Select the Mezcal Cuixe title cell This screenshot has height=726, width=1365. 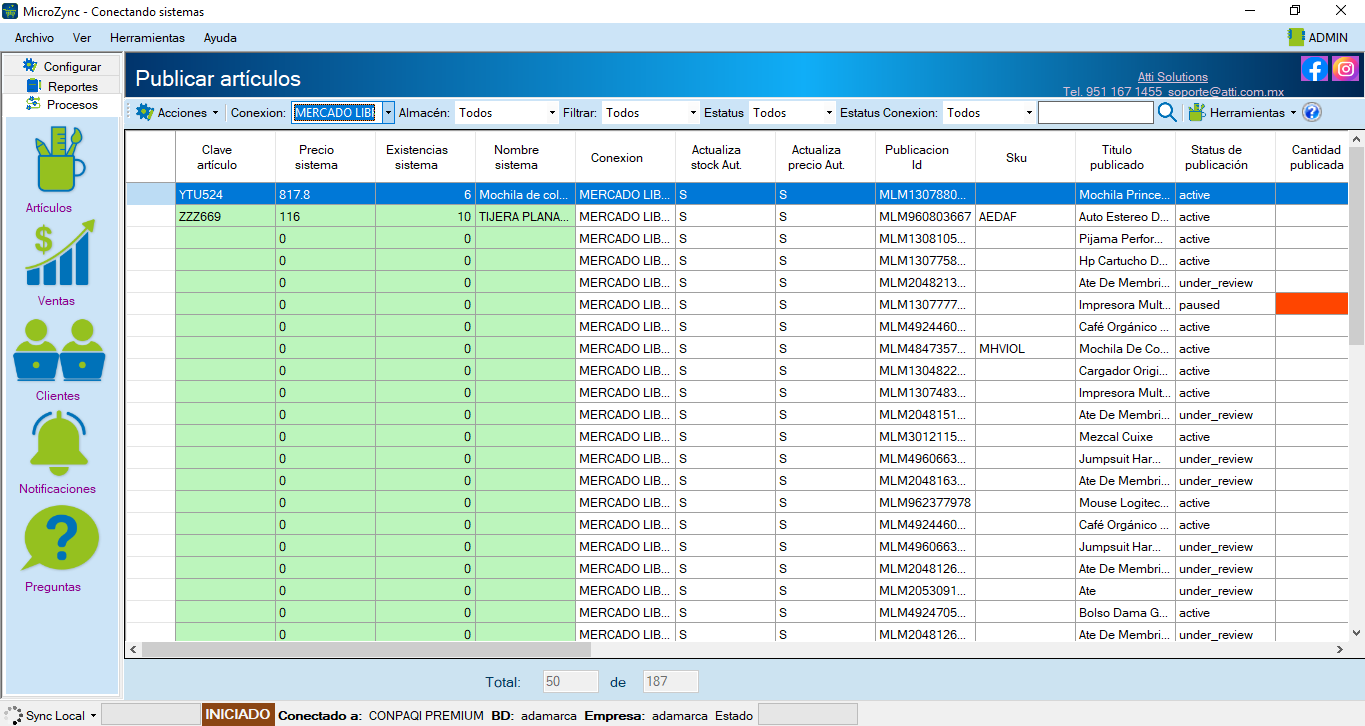[1126, 437]
